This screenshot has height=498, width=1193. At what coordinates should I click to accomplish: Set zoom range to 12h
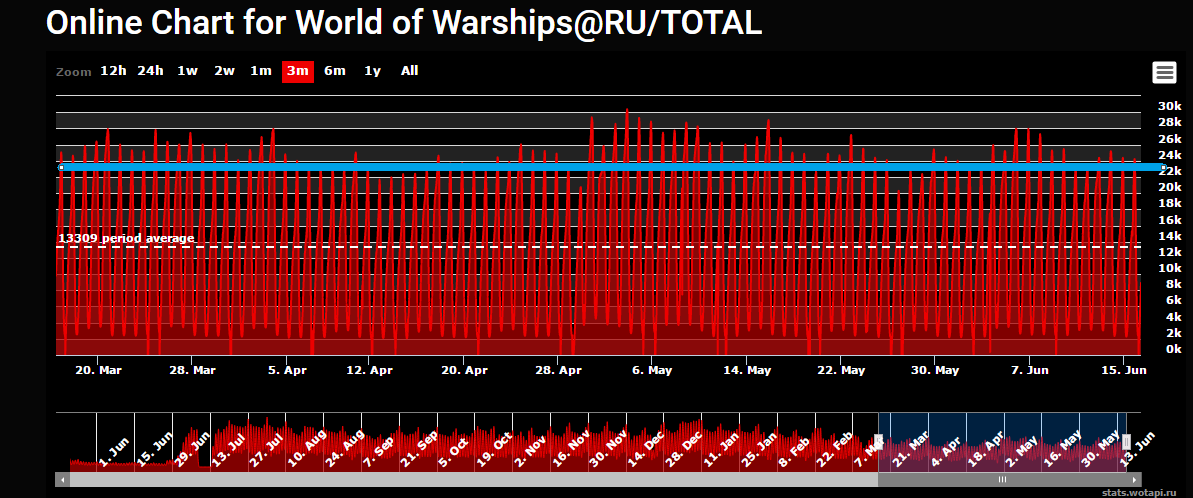[113, 71]
